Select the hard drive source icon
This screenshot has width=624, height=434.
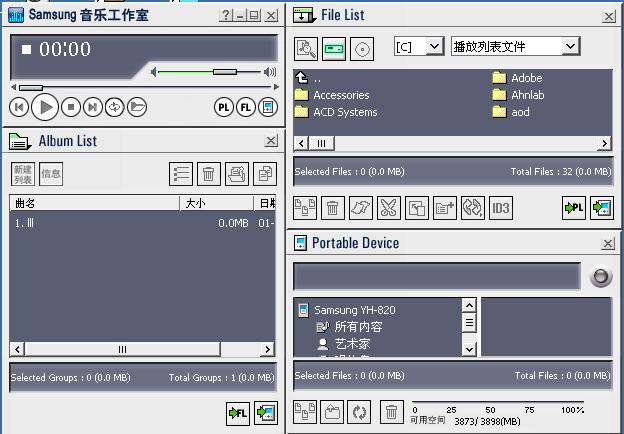[x=334, y=49]
